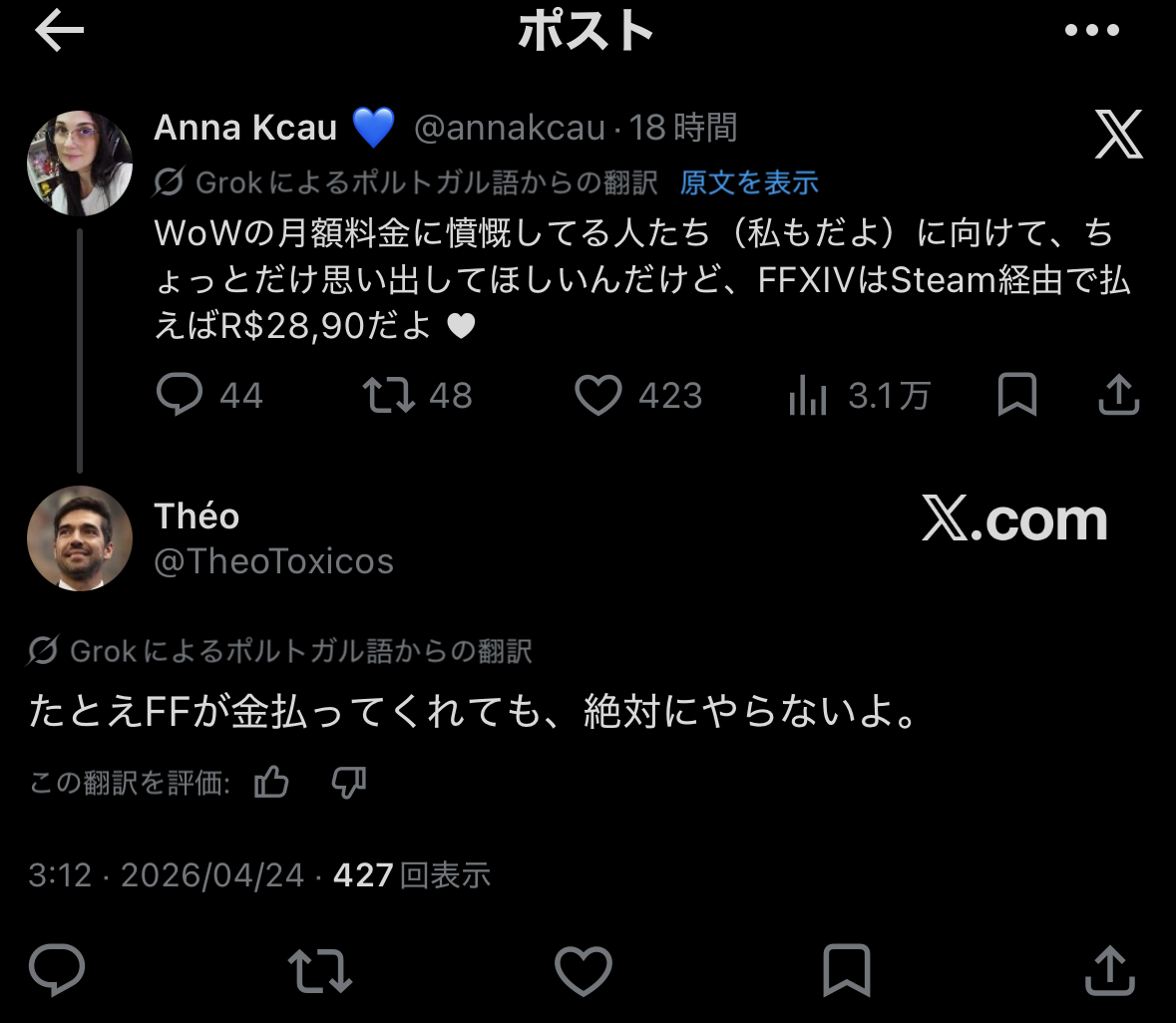
Task: View analytics showing 3.1万 views
Action: [809, 396]
